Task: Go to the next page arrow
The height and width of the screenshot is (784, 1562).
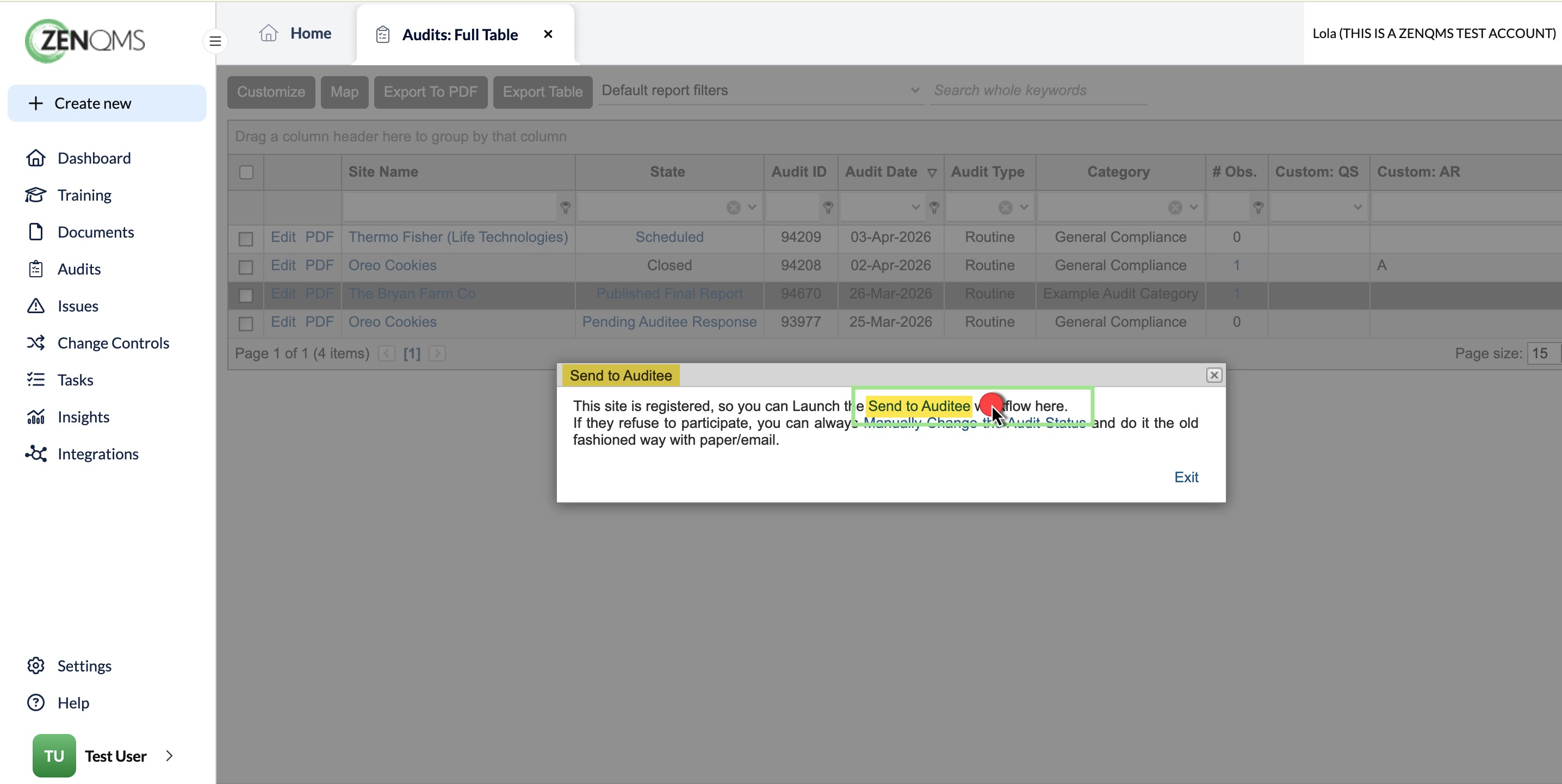Action: (437, 353)
